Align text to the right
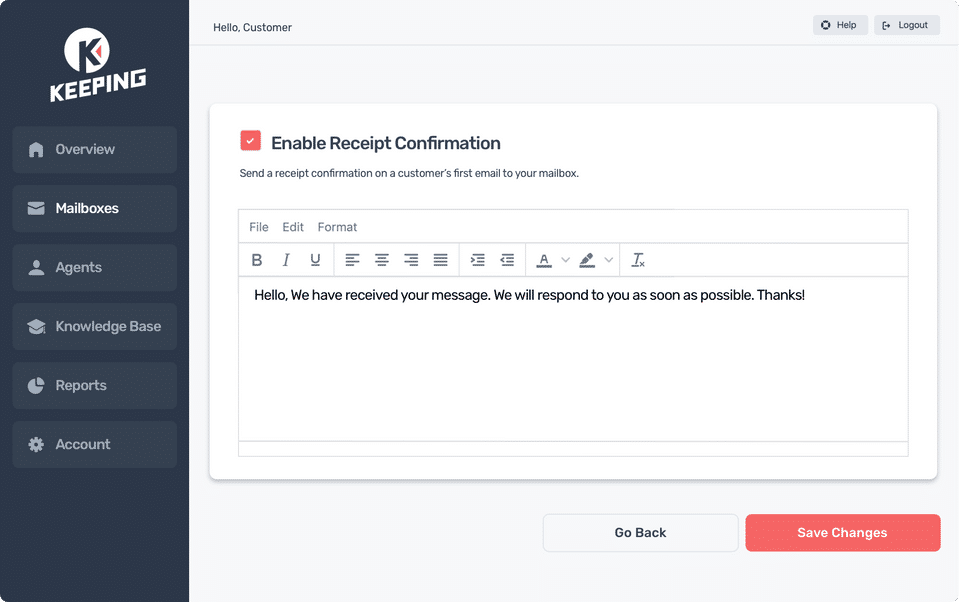This screenshot has width=960, height=602. [x=411, y=260]
